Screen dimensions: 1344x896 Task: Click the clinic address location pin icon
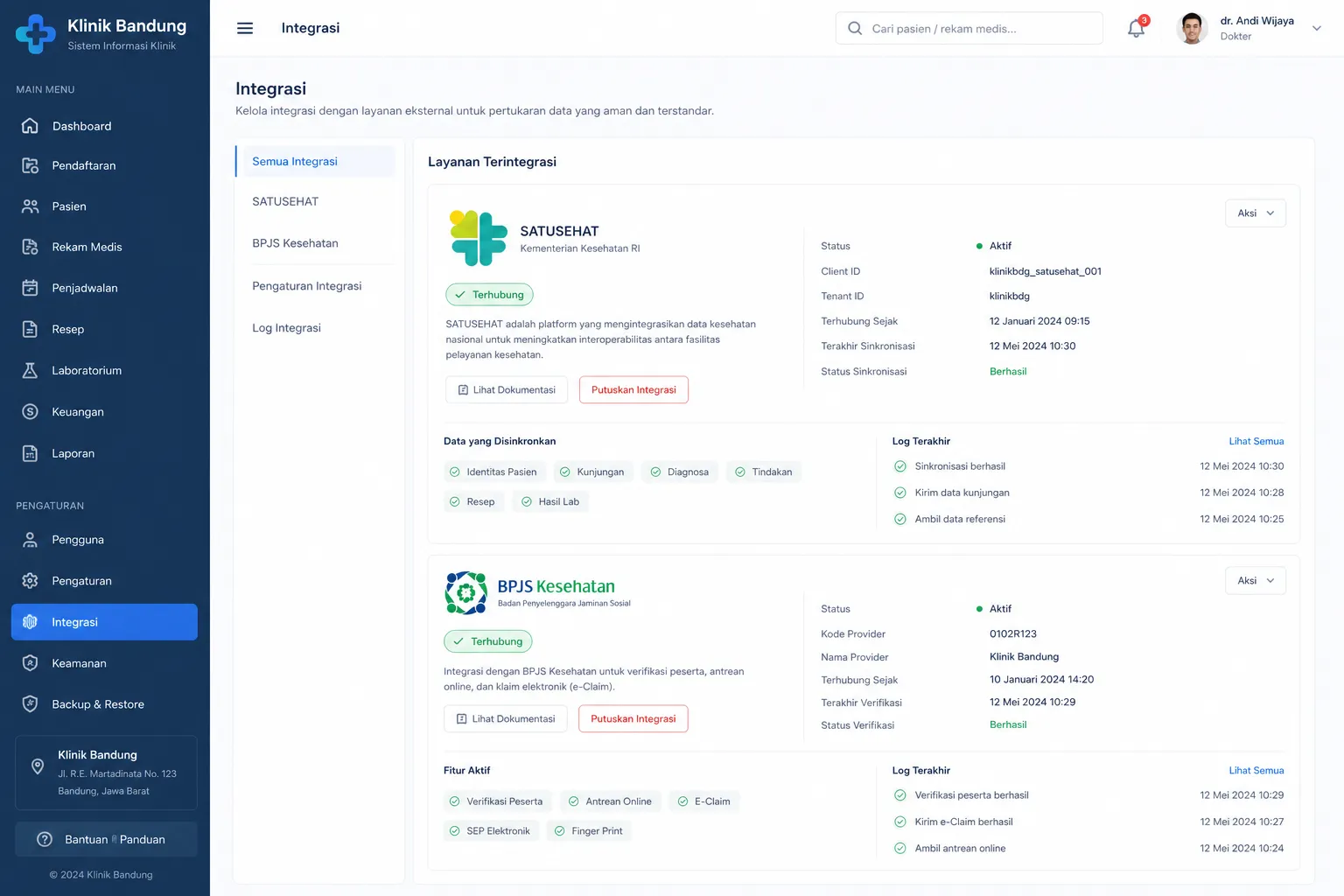coord(38,766)
